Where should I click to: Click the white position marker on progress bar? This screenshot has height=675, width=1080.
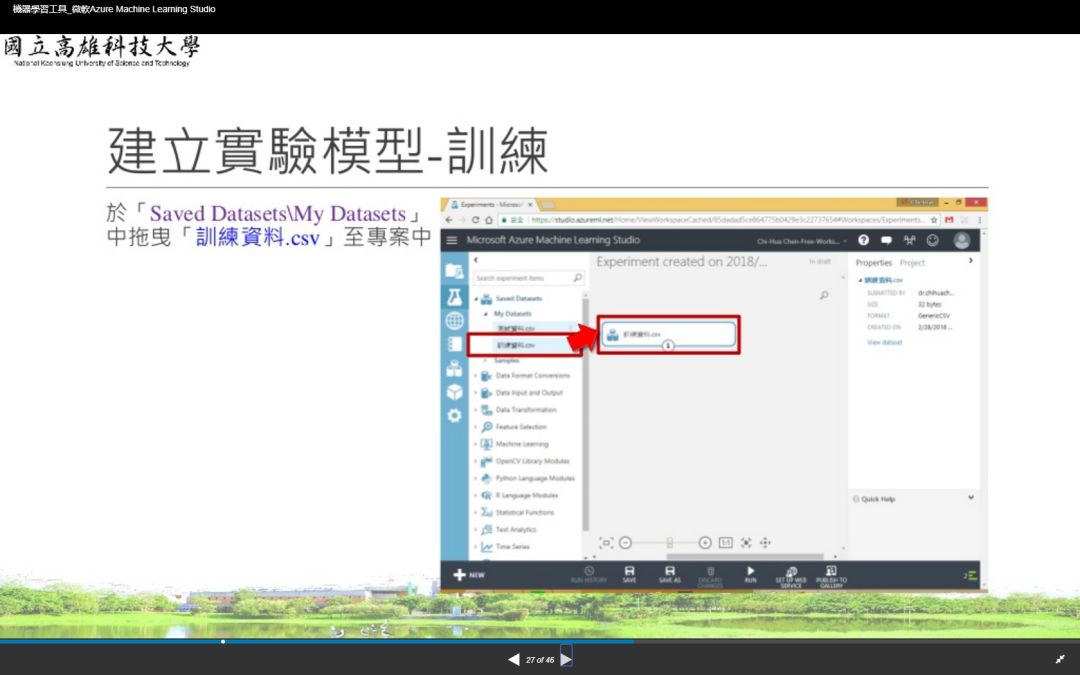(223, 641)
